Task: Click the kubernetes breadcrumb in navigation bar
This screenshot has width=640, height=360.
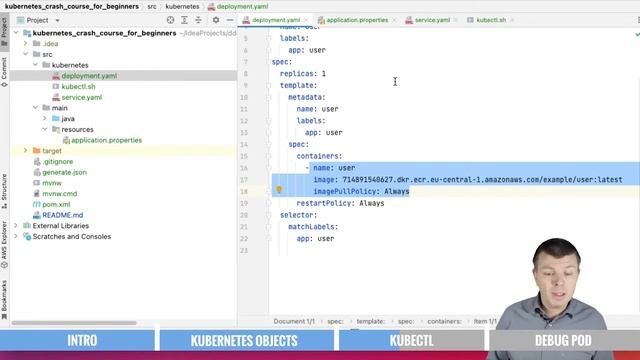Action: 182,7
